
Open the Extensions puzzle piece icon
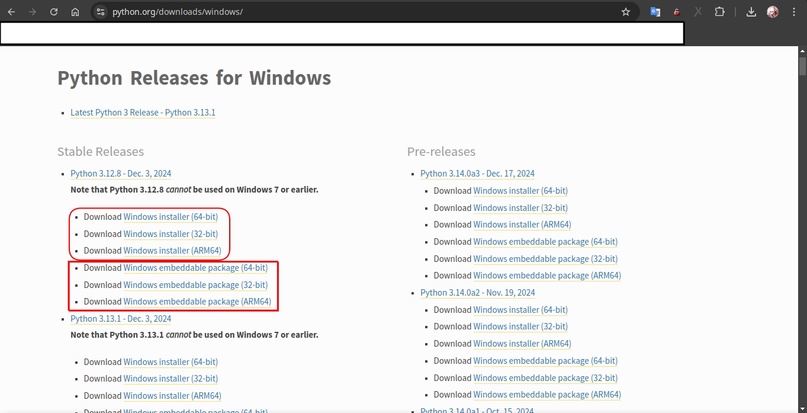pyautogui.click(x=719, y=12)
